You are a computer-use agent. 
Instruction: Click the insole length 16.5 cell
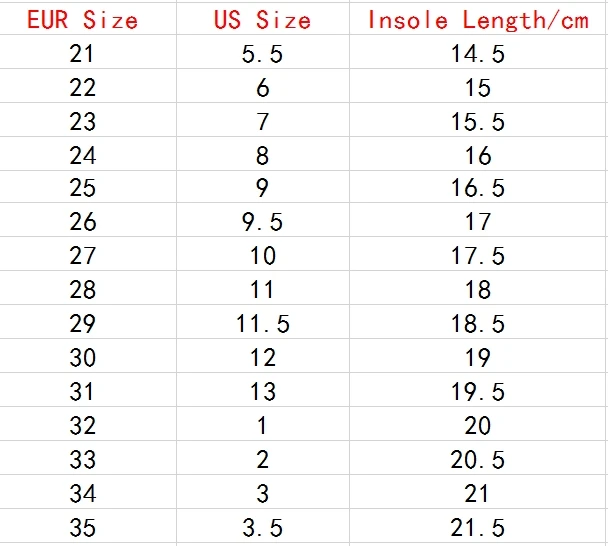click(x=477, y=187)
